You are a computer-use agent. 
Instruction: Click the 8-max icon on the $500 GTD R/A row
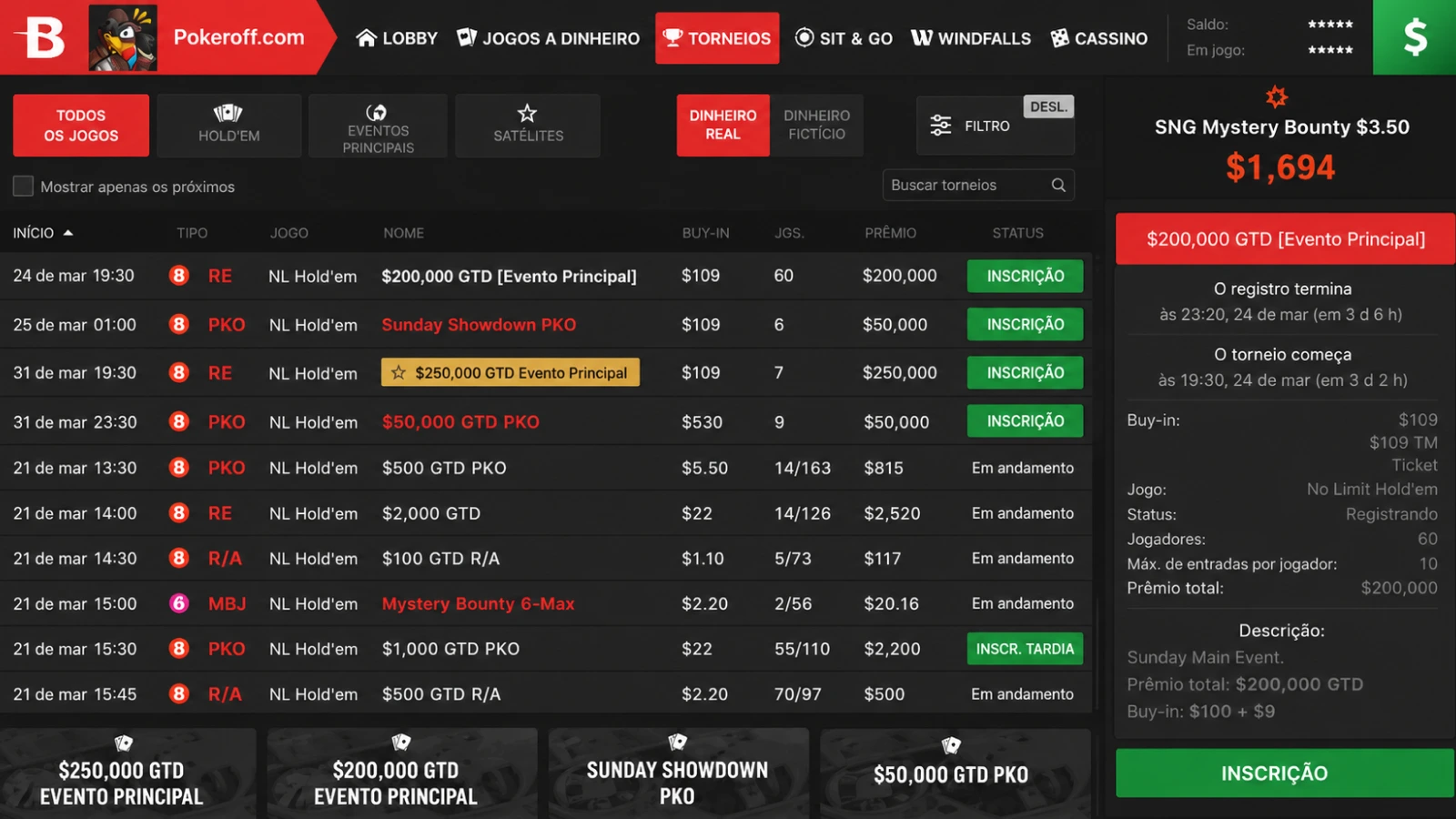pyautogui.click(x=179, y=694)
